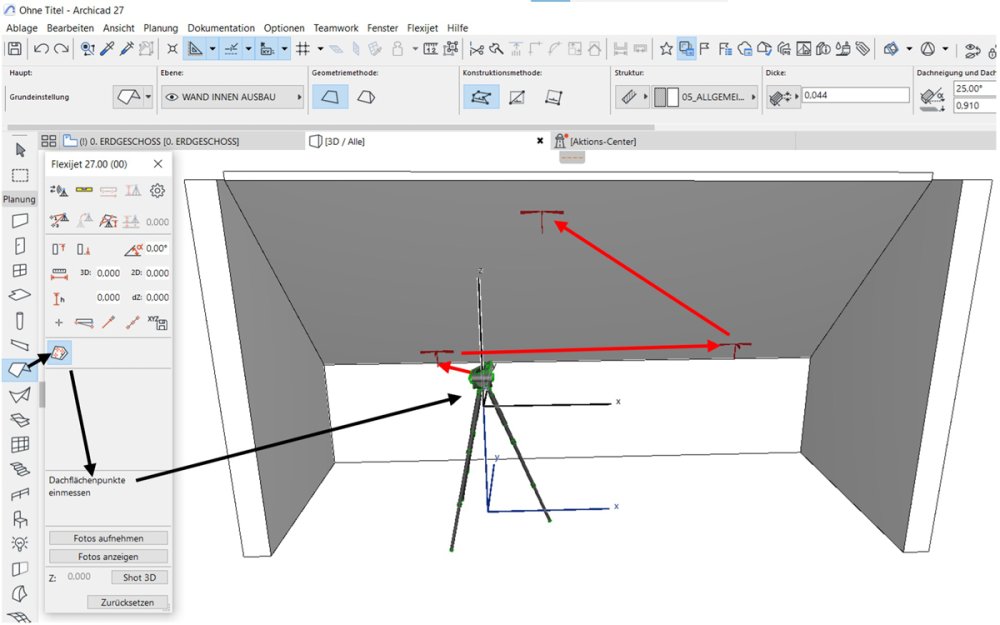Expand the WAND INNEN AUSBAU layer dropdown
This screenshot has width=1000, height=625.
click(x=297, y=97)
